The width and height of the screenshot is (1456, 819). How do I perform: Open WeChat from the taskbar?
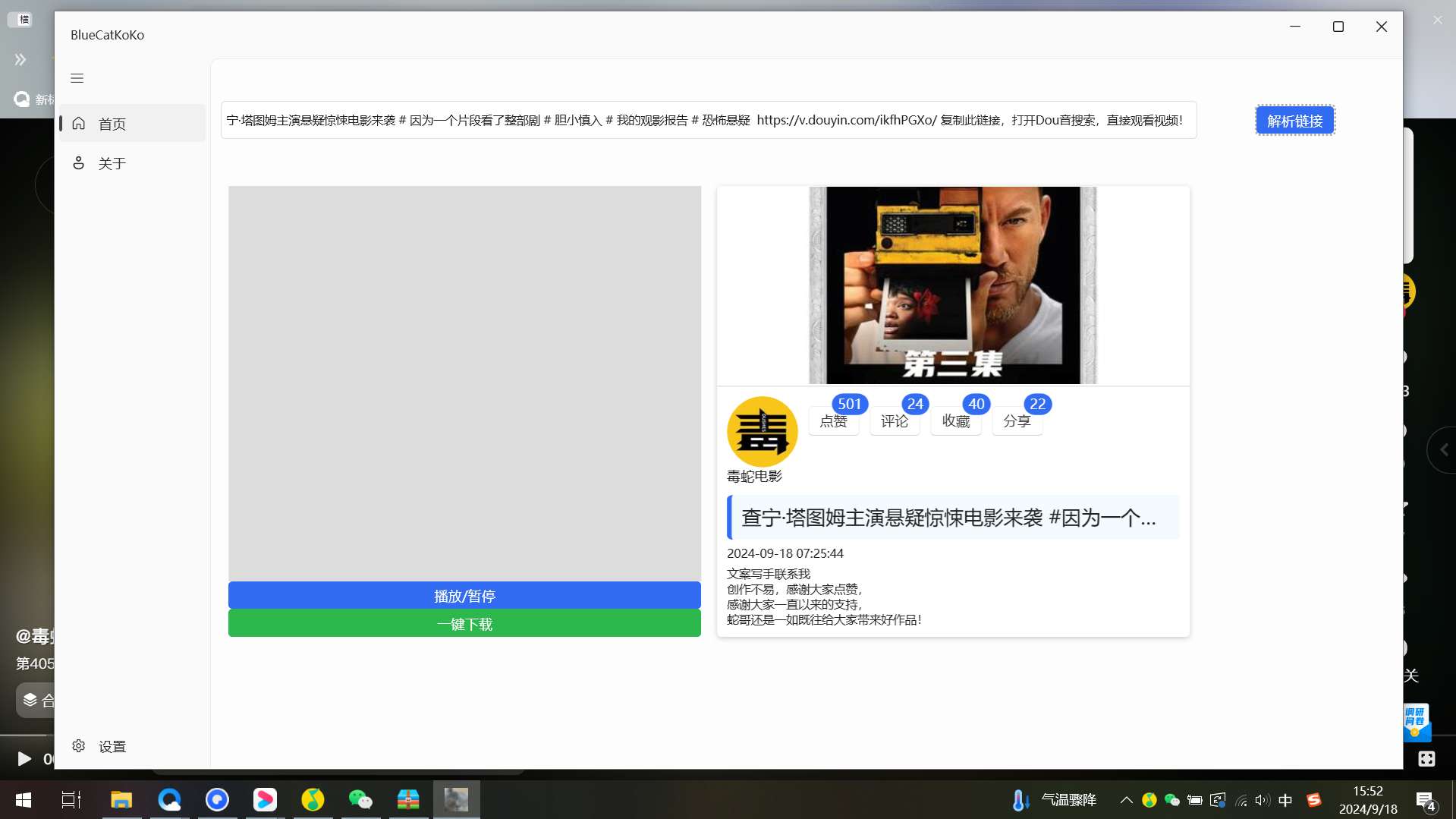[x=360, y=799]
